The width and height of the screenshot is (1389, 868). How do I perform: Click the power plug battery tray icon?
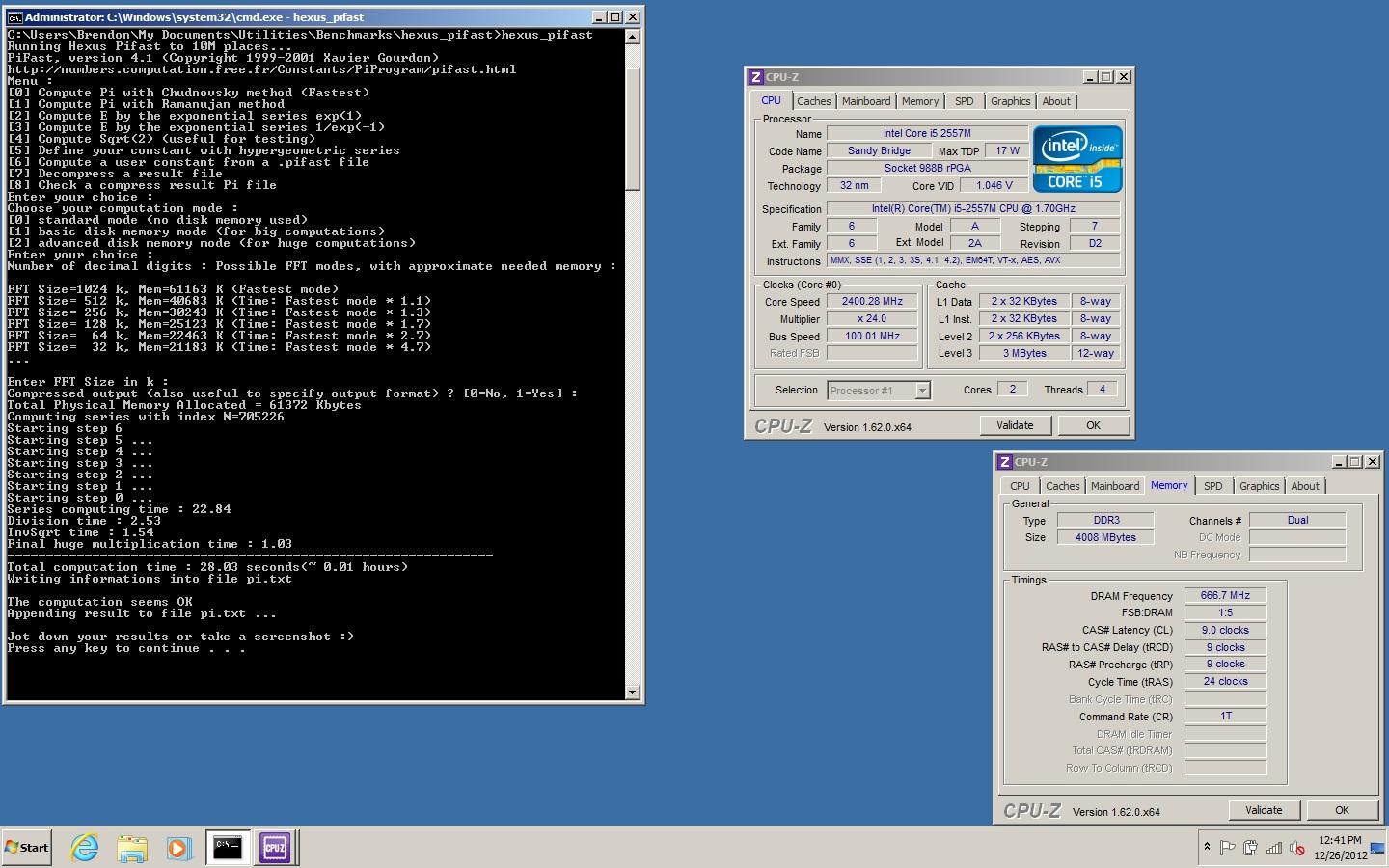(1250, 848)
